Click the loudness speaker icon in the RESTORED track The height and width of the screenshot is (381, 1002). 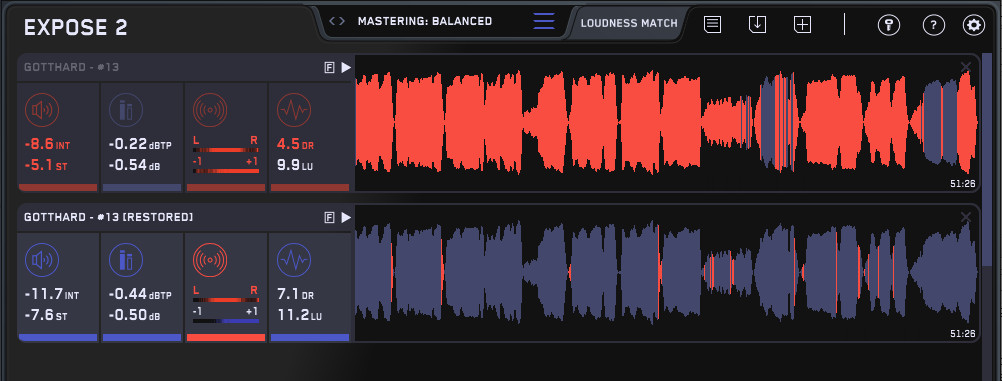coord(42,260)
